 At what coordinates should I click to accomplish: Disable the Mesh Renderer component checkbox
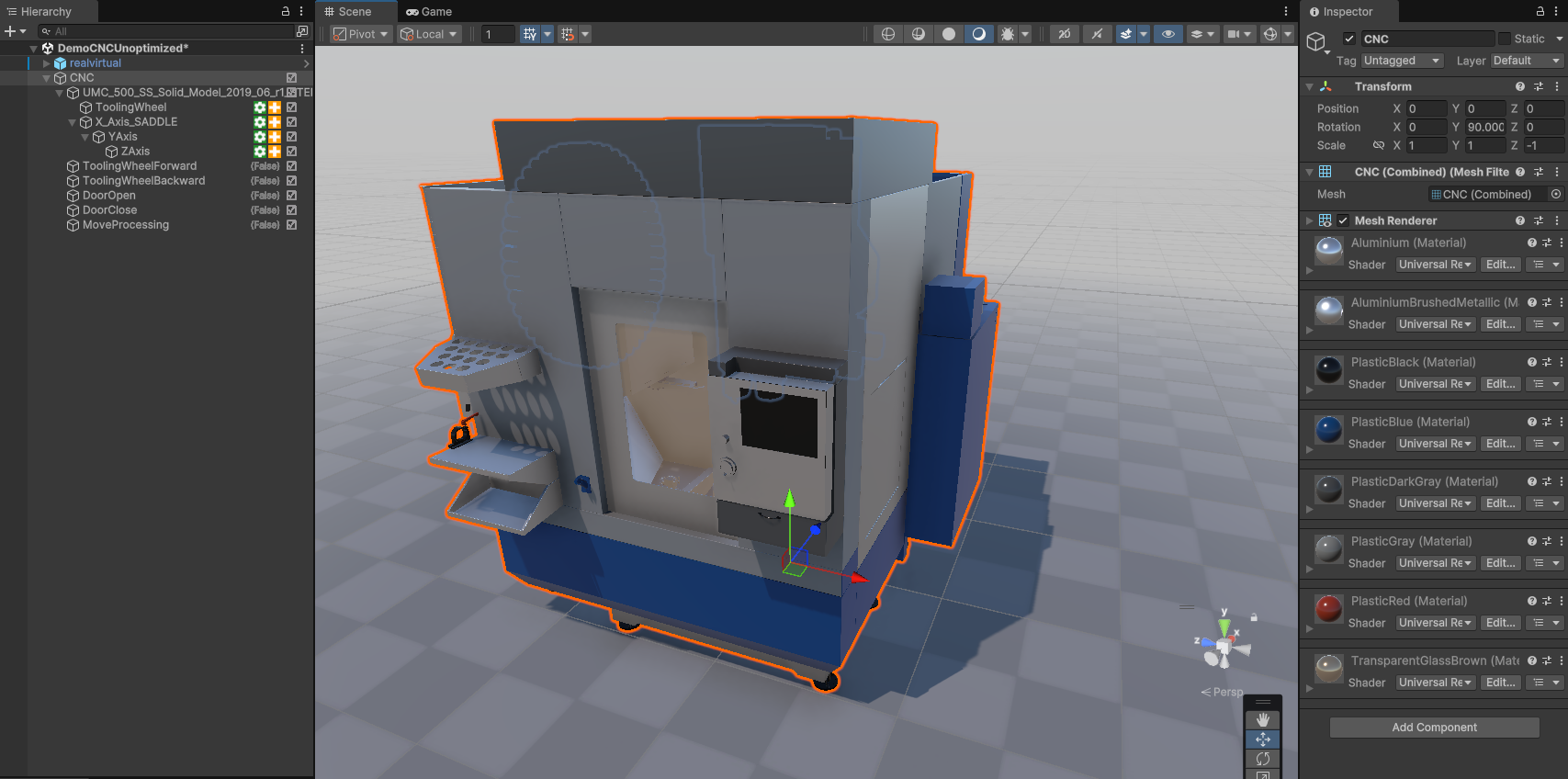point(1343,220)
